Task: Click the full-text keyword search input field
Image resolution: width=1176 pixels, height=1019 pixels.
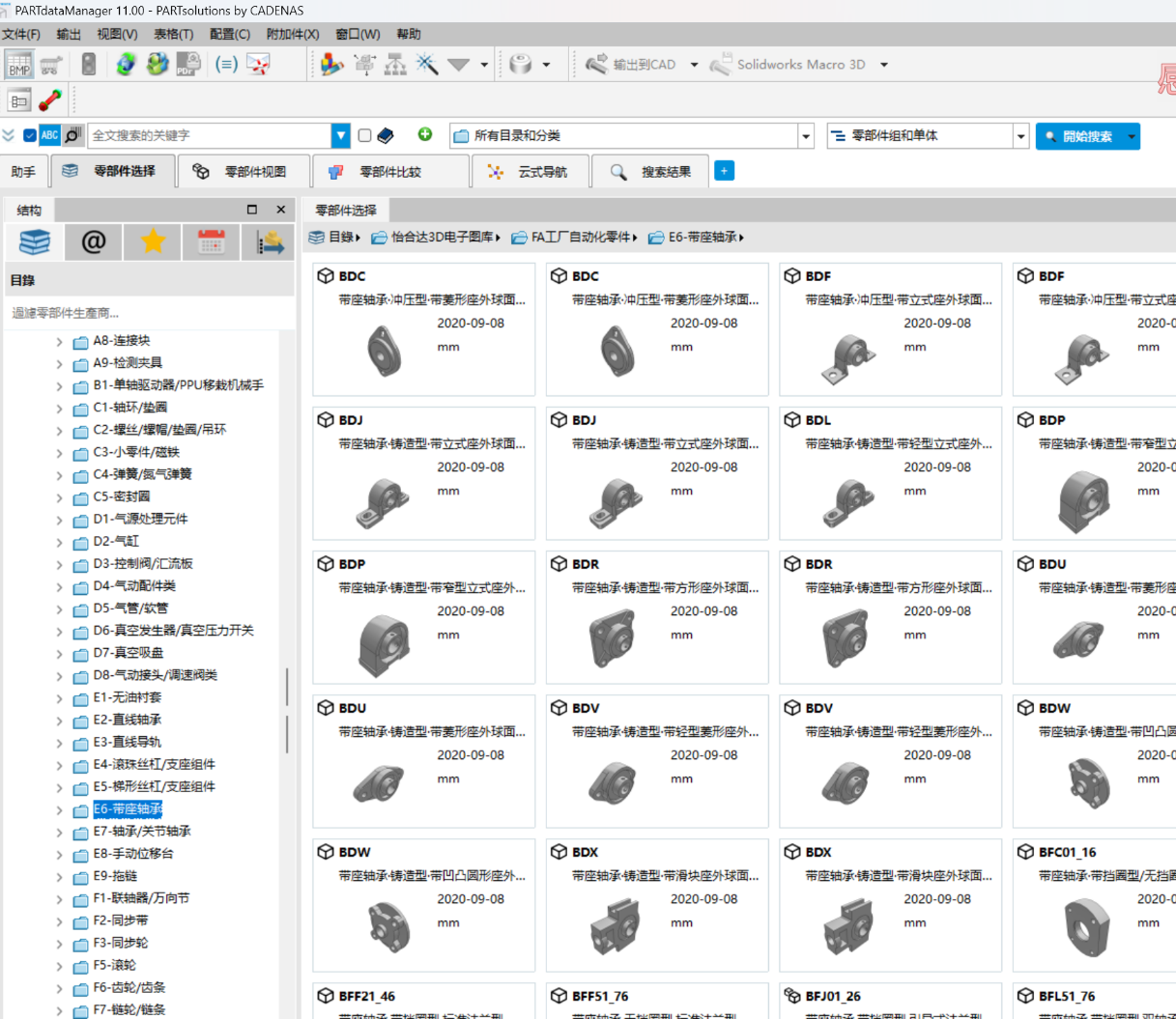Action: [209, 135]
